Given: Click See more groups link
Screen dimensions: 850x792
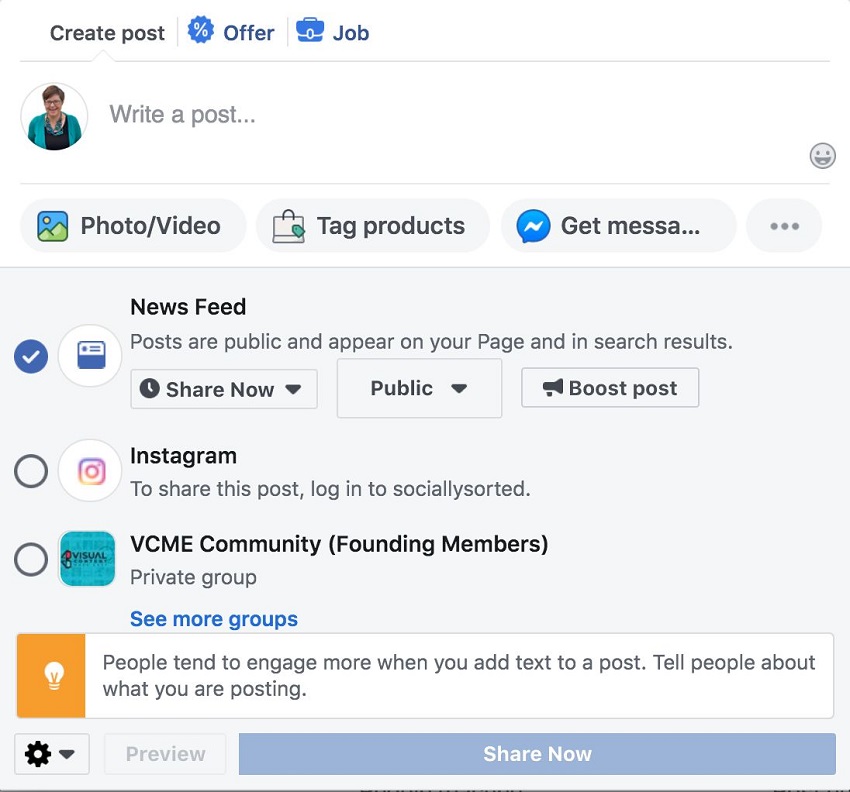Looking at the screenshot, I should 213,619.
